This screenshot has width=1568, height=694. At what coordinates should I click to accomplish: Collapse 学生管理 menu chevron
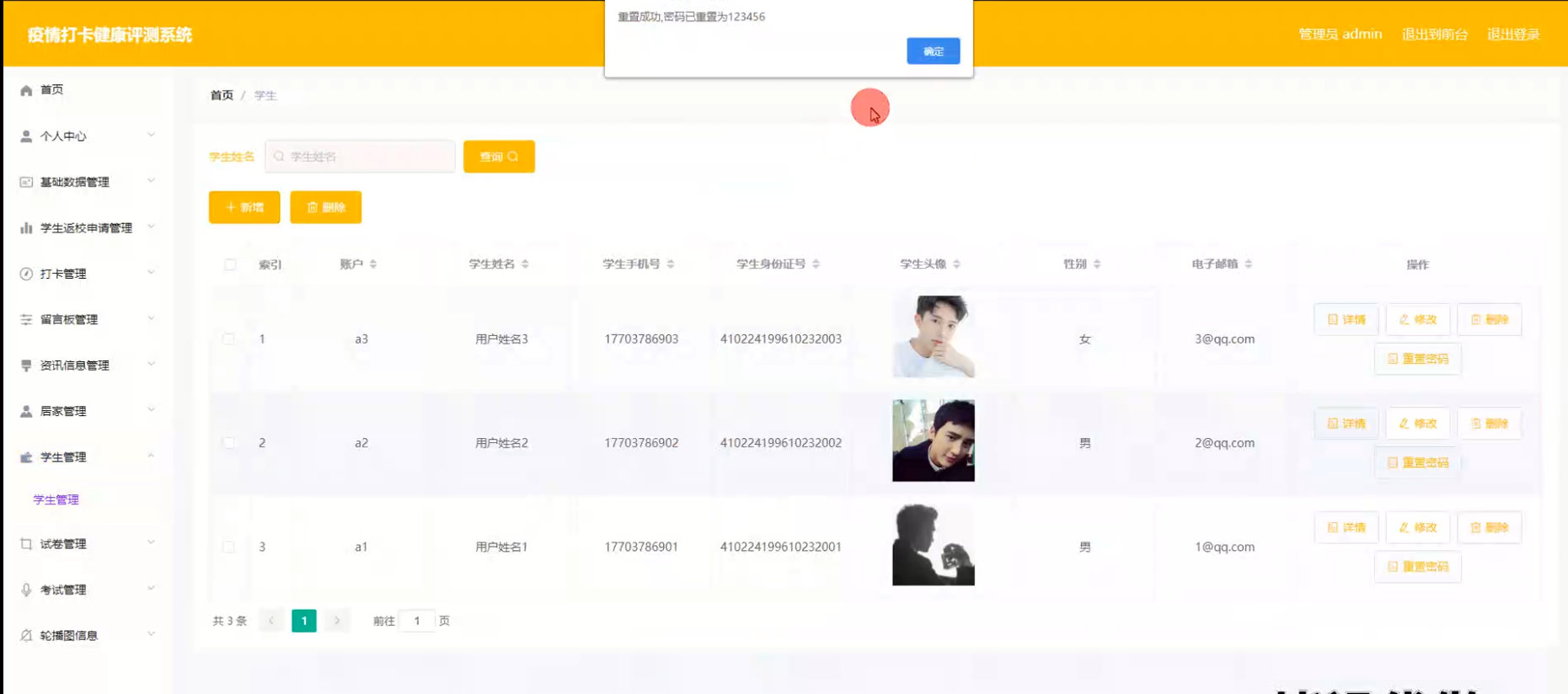(151, 456)
